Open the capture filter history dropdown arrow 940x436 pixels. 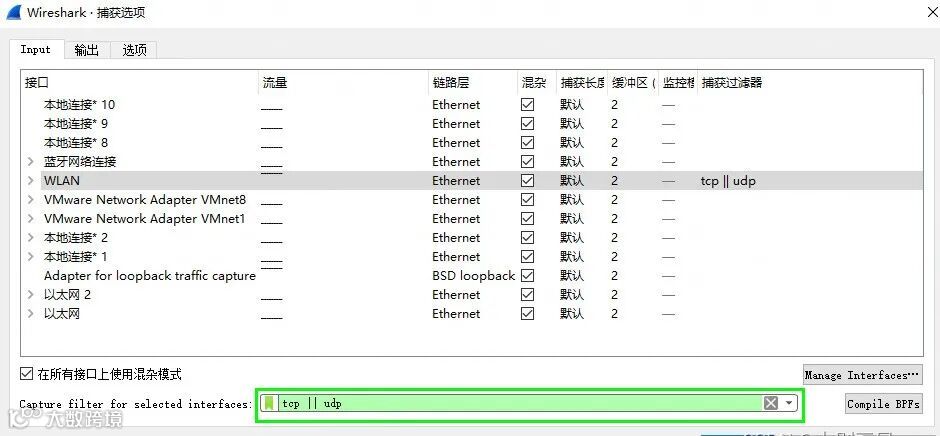[789, 404]
